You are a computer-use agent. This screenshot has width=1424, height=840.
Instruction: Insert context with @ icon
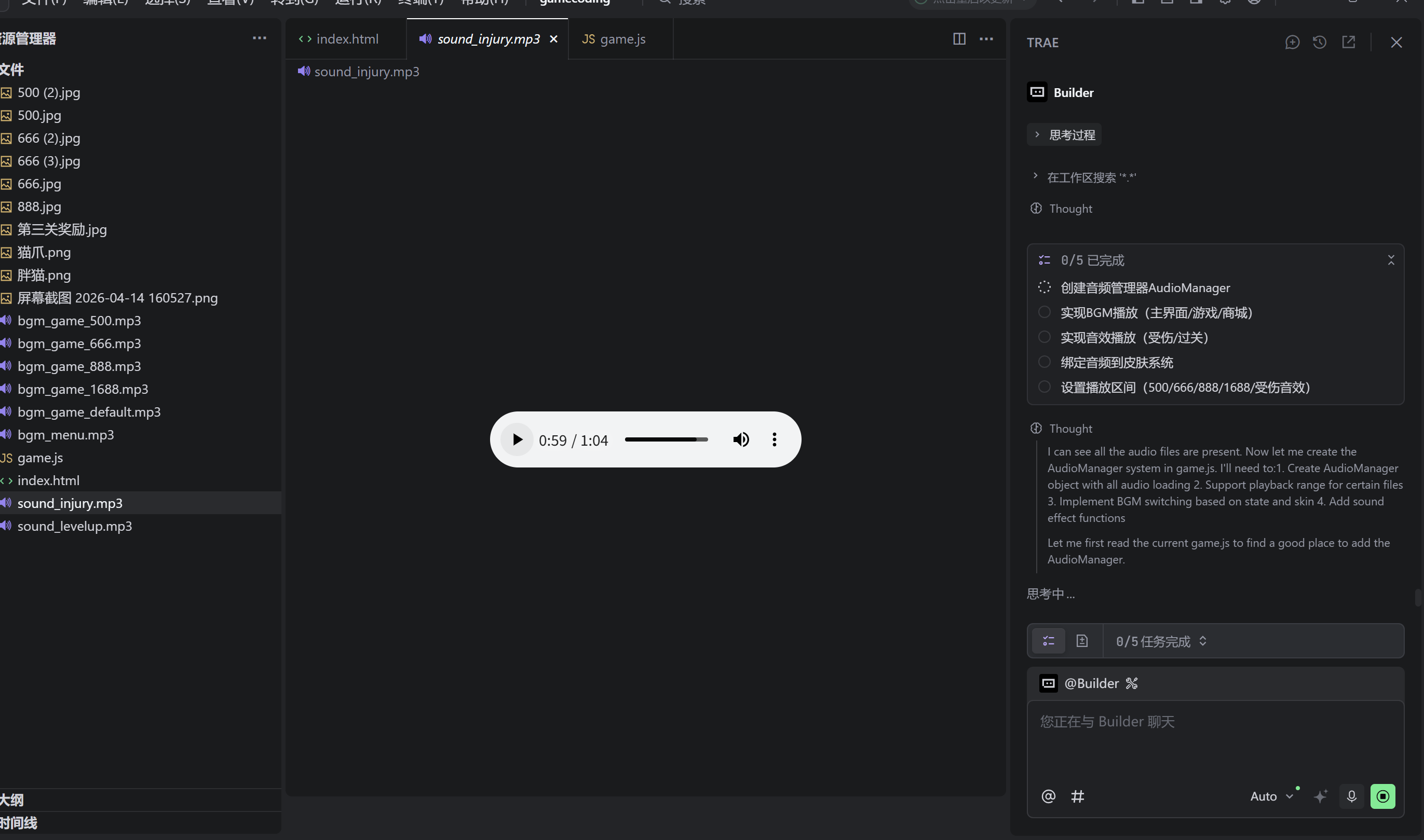[1048, 796]
